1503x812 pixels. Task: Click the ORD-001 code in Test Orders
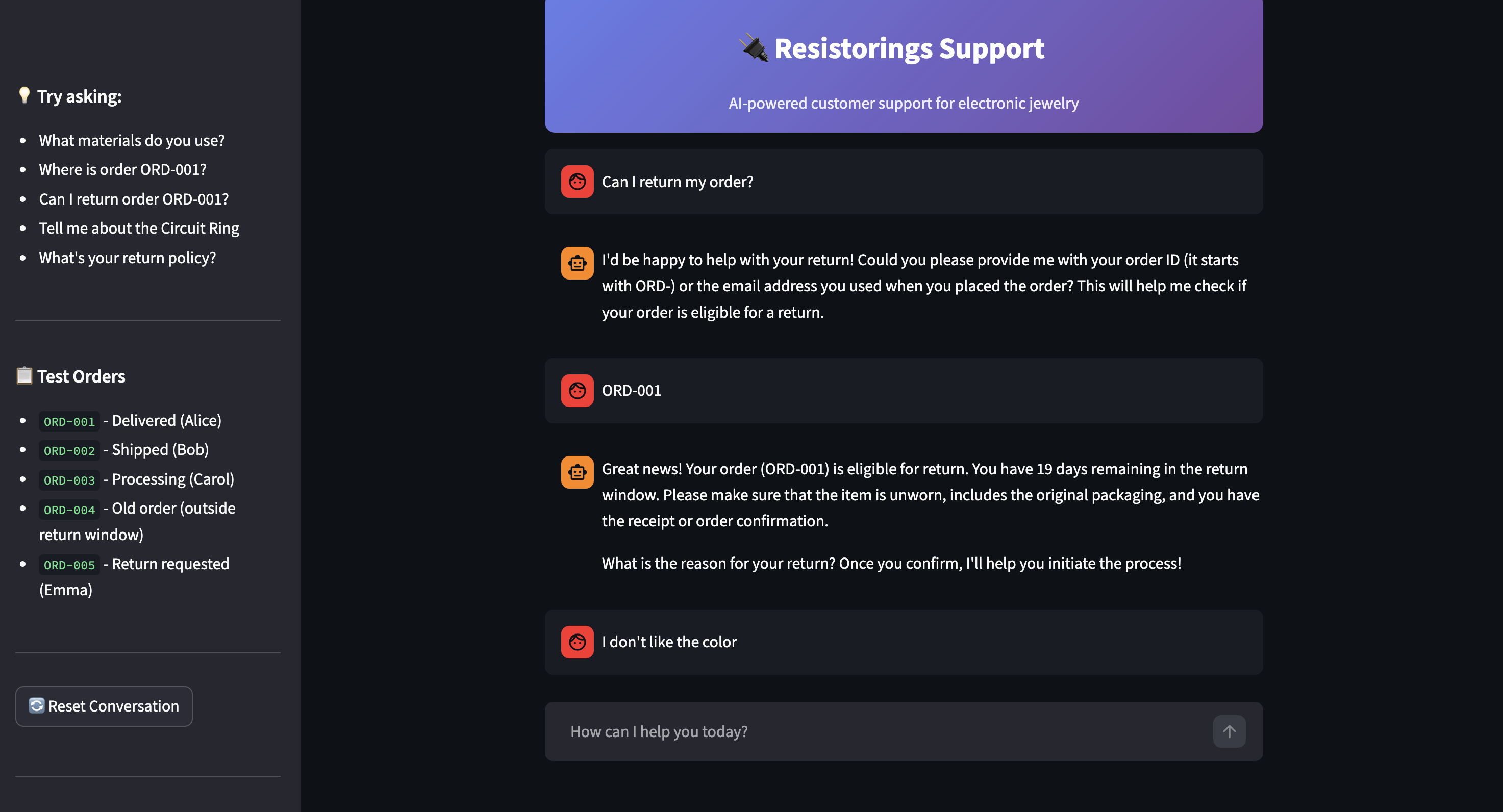click(69, 421)
